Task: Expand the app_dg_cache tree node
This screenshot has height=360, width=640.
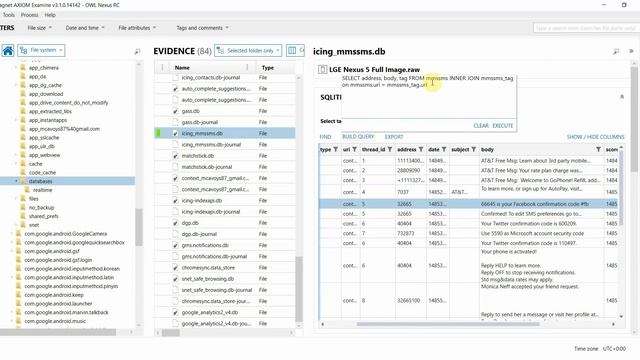Action: pos(16,85)
